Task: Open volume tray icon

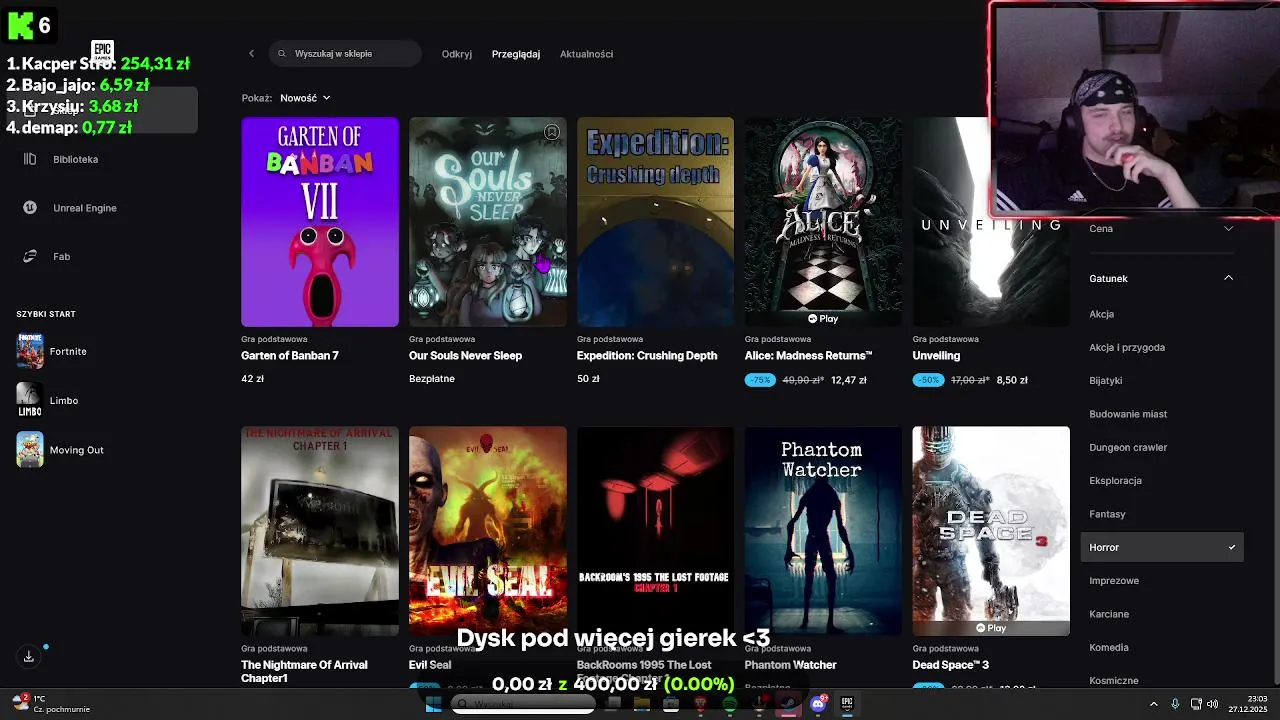Action: tap(1212, 704)
